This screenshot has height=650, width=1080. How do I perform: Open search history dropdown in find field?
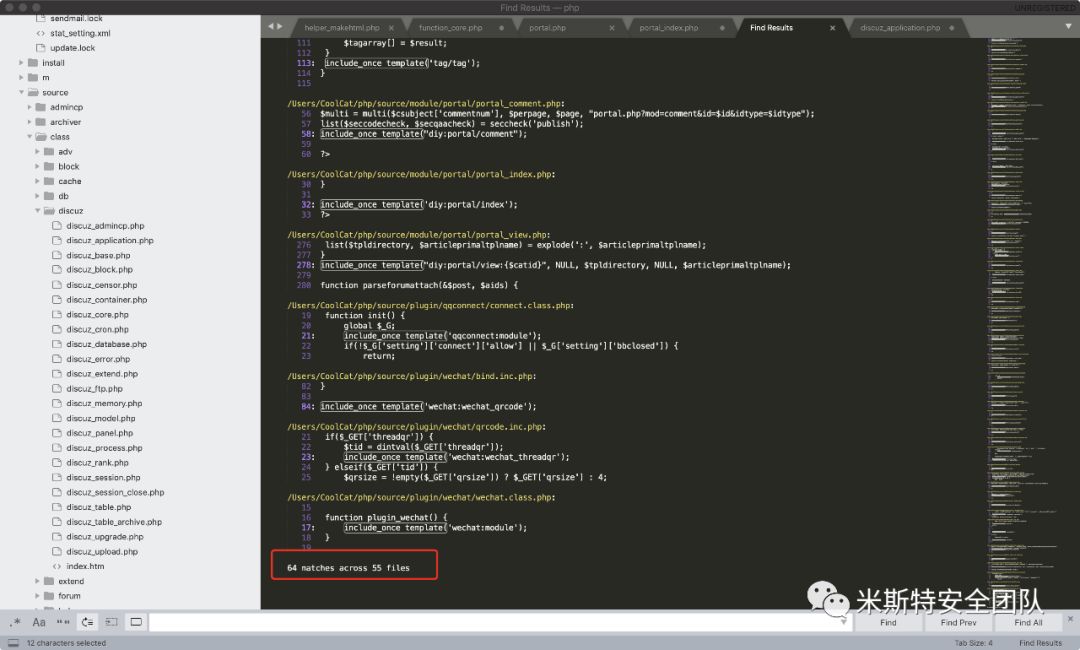point(844,622)
